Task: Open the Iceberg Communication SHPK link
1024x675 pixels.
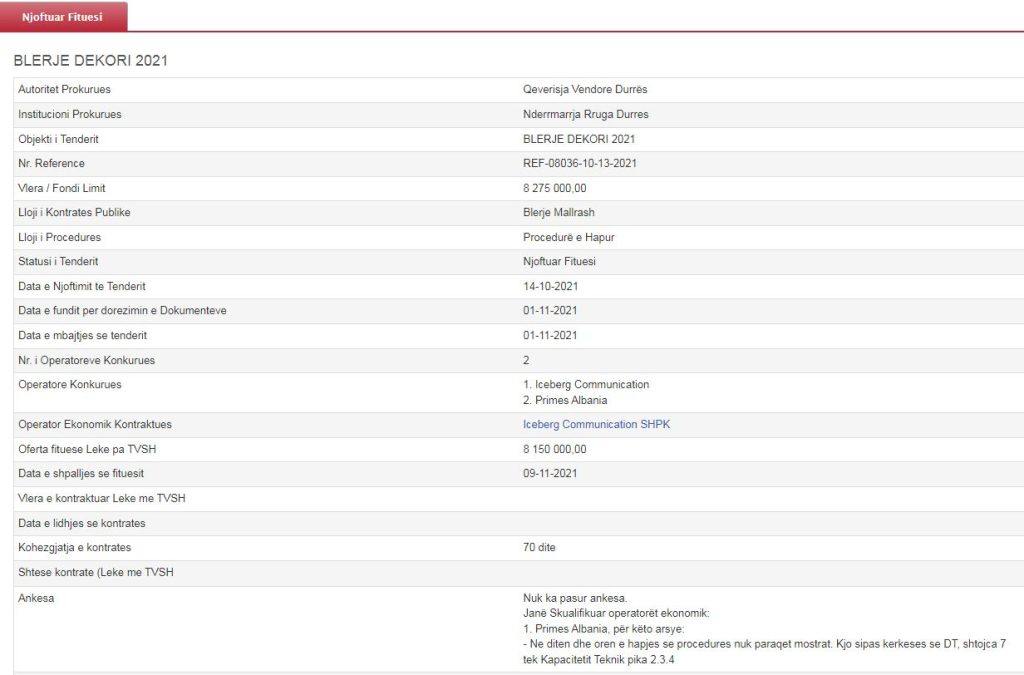Action: pyautogui.click(x=596, y=425)
